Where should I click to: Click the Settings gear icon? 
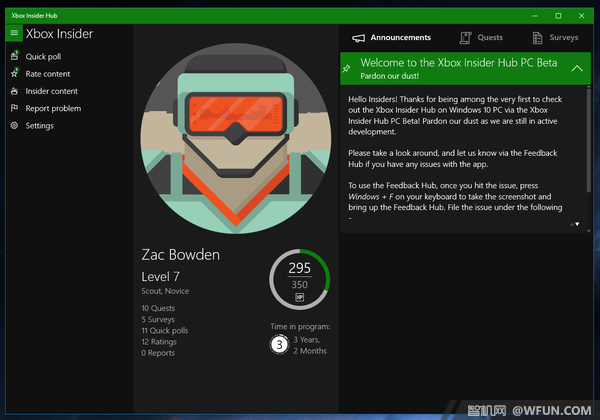click(x=15, y=125)
